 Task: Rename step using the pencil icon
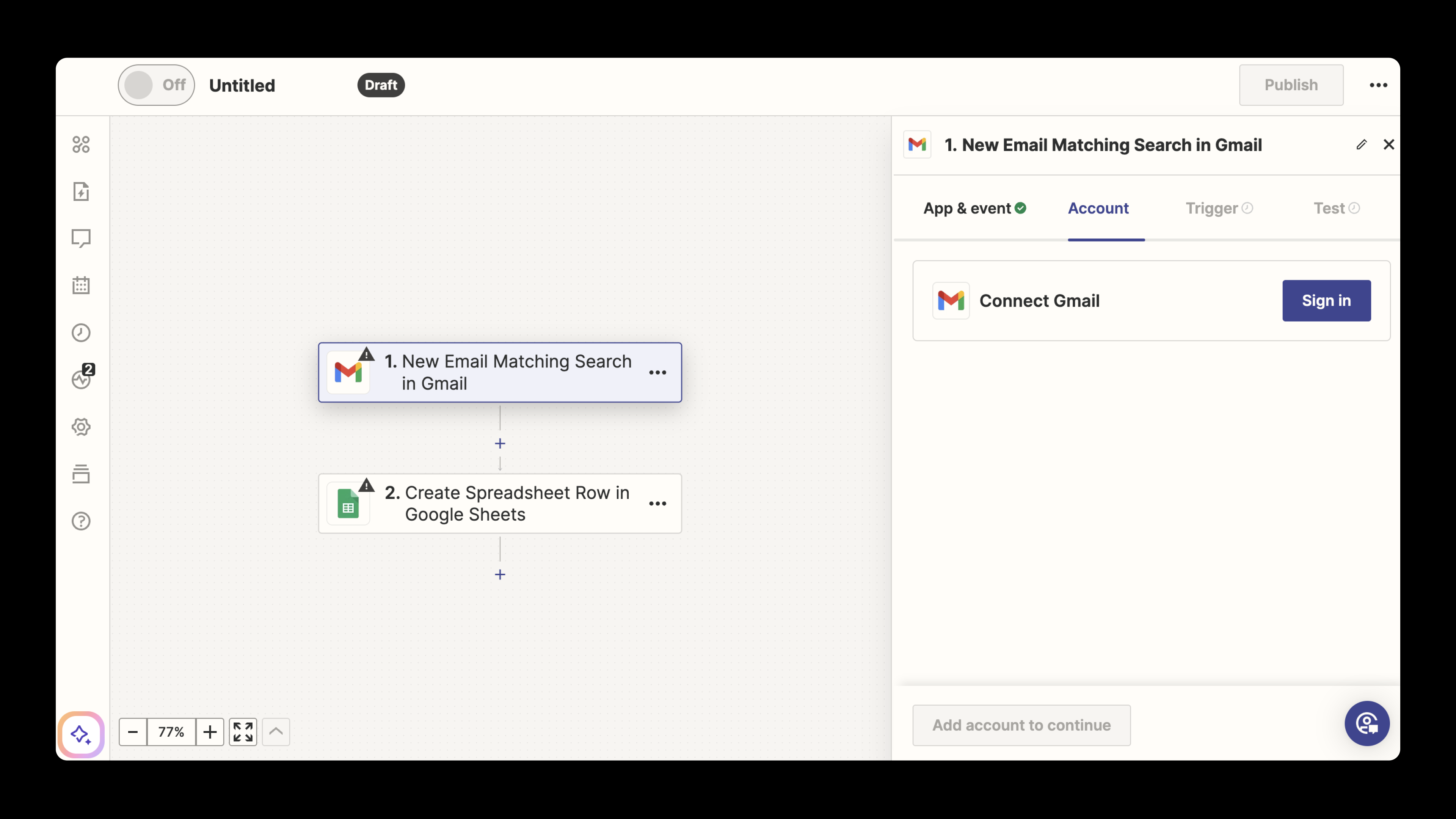click(x=1362, y=145)
